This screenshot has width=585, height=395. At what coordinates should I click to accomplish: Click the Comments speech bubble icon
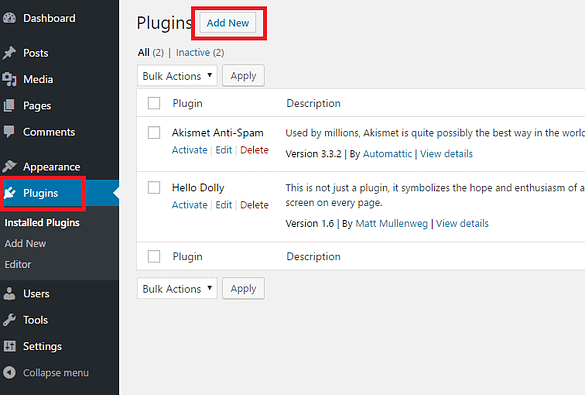9,132
